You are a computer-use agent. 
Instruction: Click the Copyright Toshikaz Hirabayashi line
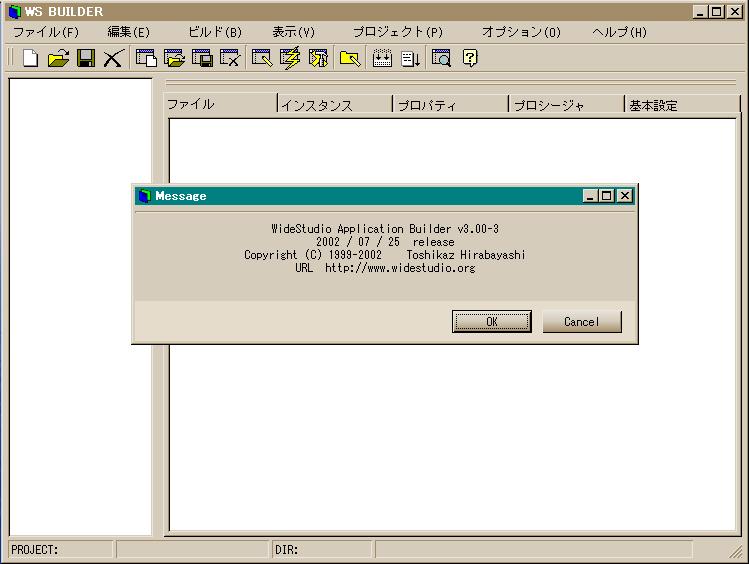point(385,255)
